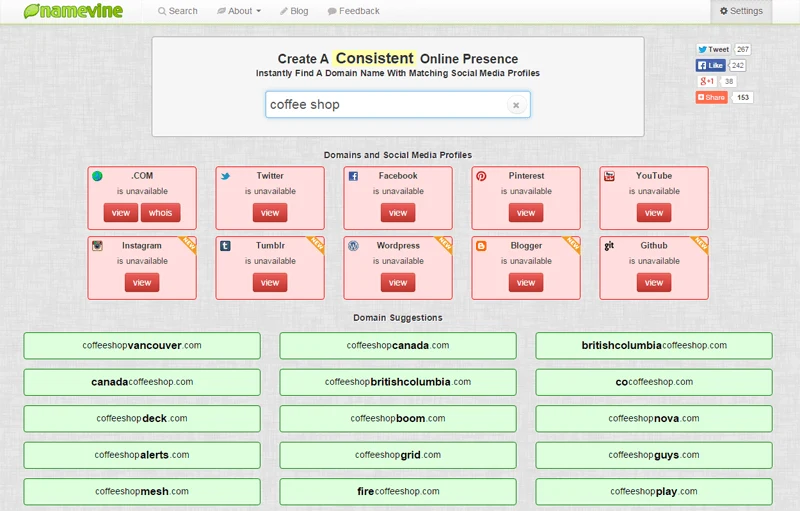Select suggestion coffeeshopbritishcolumbia.com

click(x=398, y=382)
